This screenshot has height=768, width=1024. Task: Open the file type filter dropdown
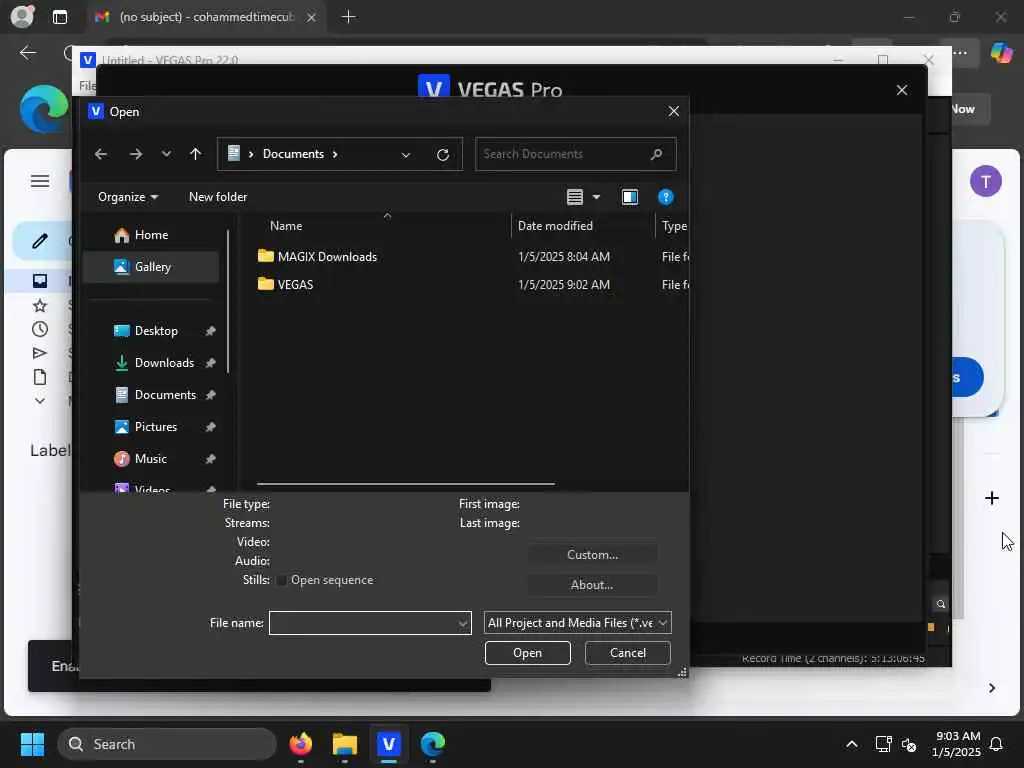tap(577, 623)
